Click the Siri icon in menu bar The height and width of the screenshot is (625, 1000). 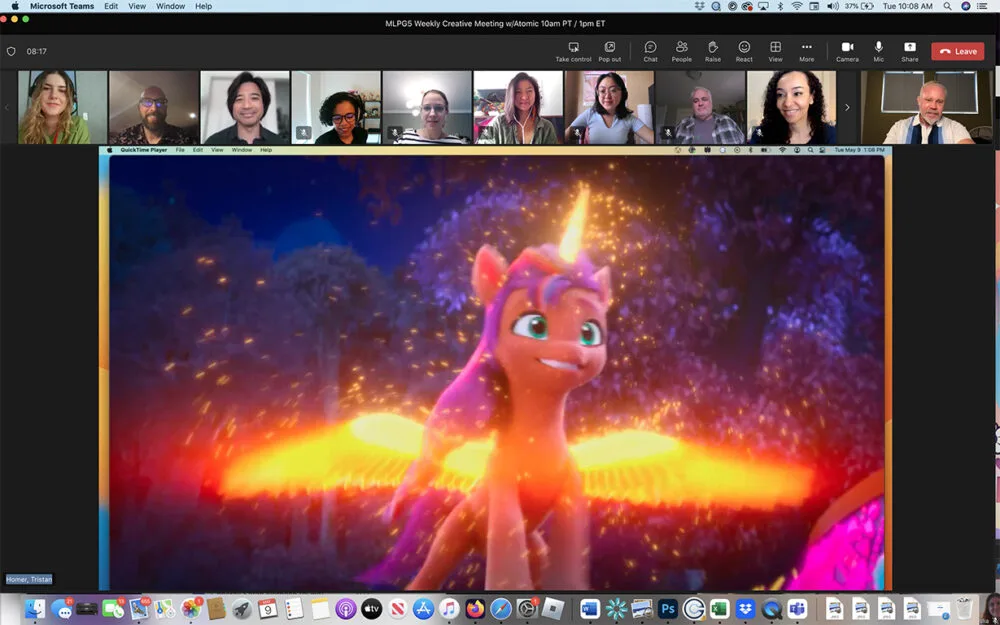(966, 6)
